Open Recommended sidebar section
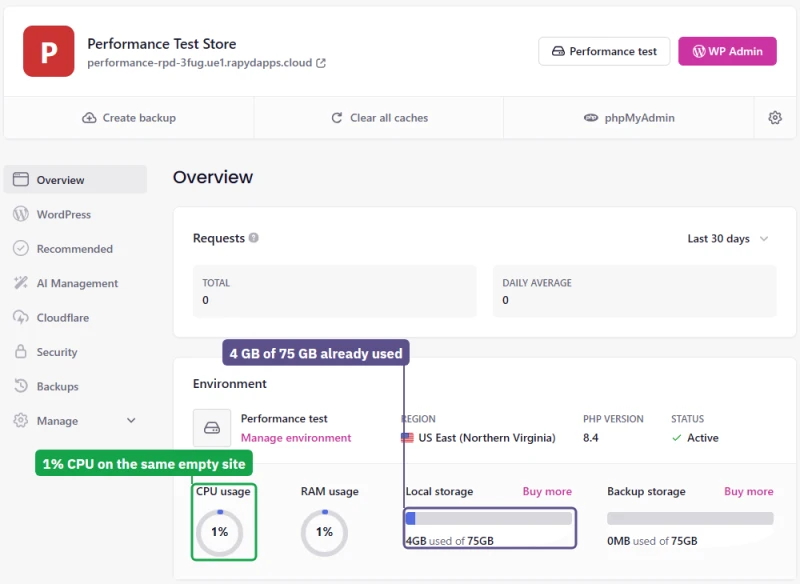Image resolution: width=800 pixels, height=584 pixels. (74, 249)
